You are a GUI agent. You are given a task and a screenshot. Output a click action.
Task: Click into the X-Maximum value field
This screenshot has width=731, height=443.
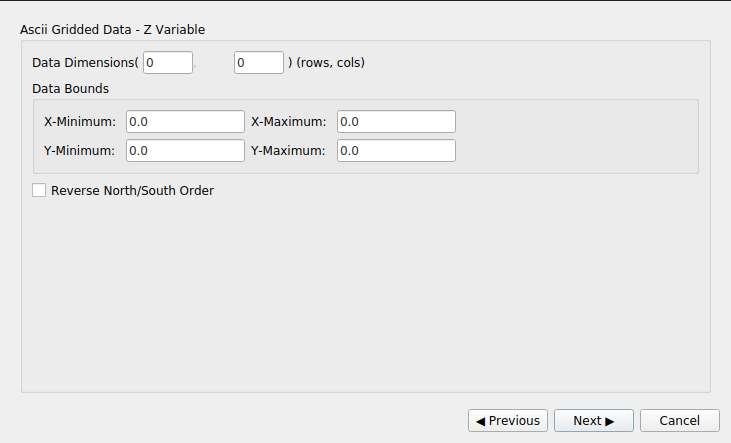tap(396, 121)
